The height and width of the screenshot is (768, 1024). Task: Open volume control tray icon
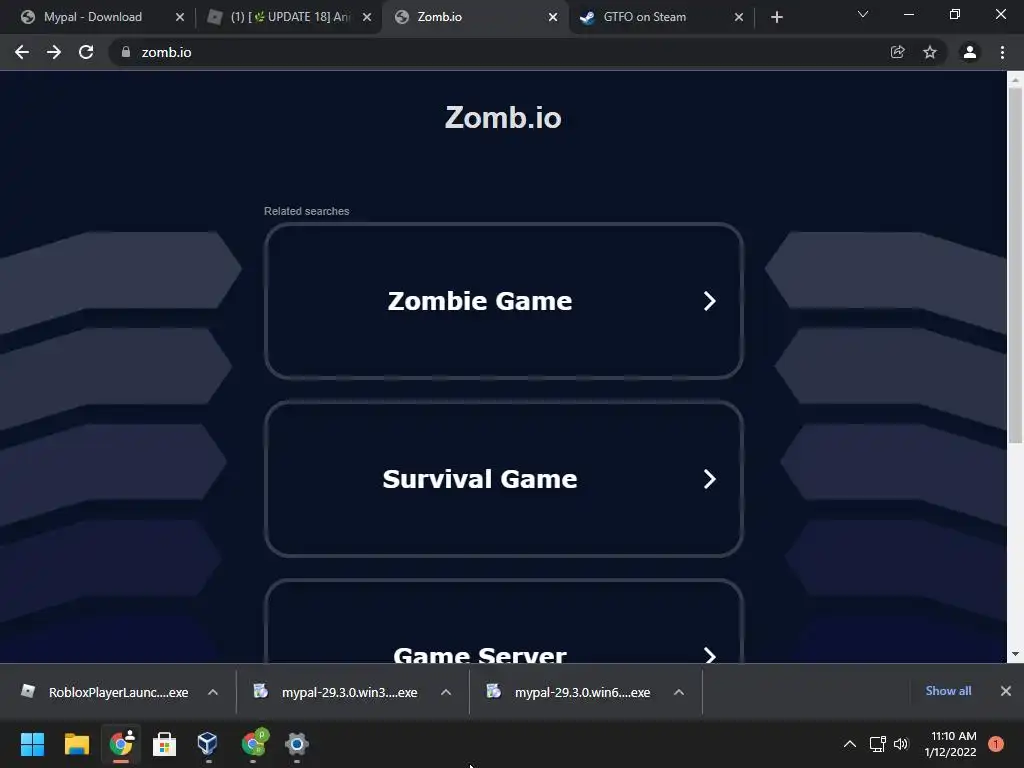coord(901,744)
